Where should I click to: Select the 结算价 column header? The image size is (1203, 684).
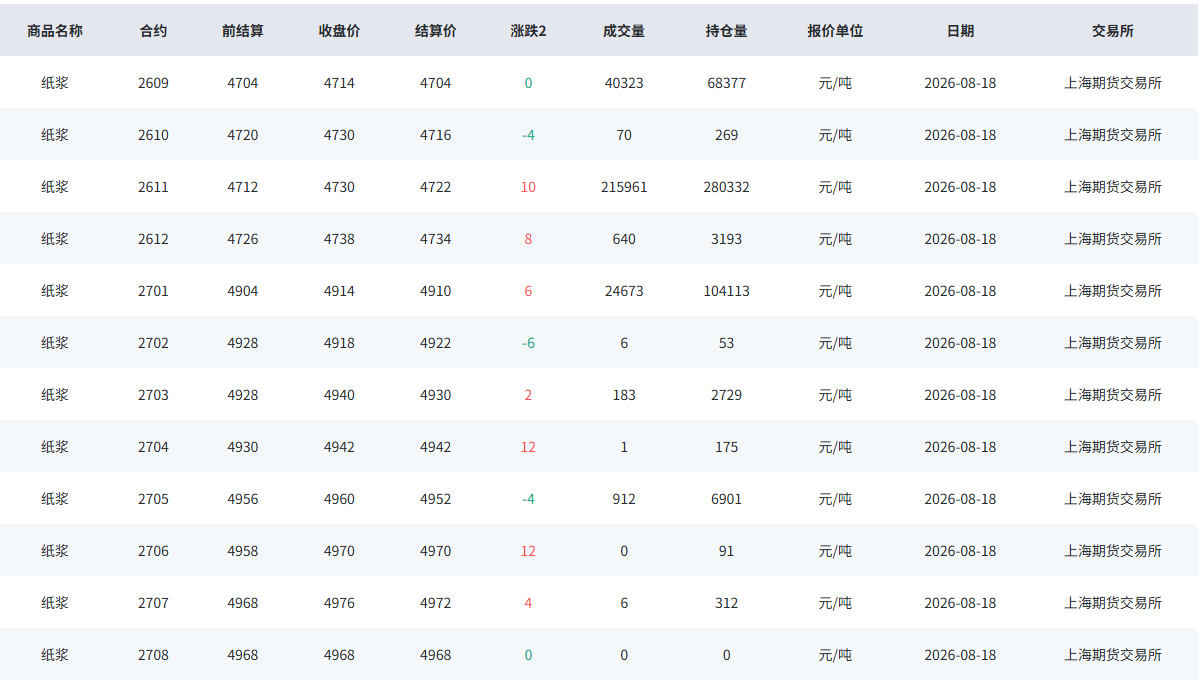436,31
